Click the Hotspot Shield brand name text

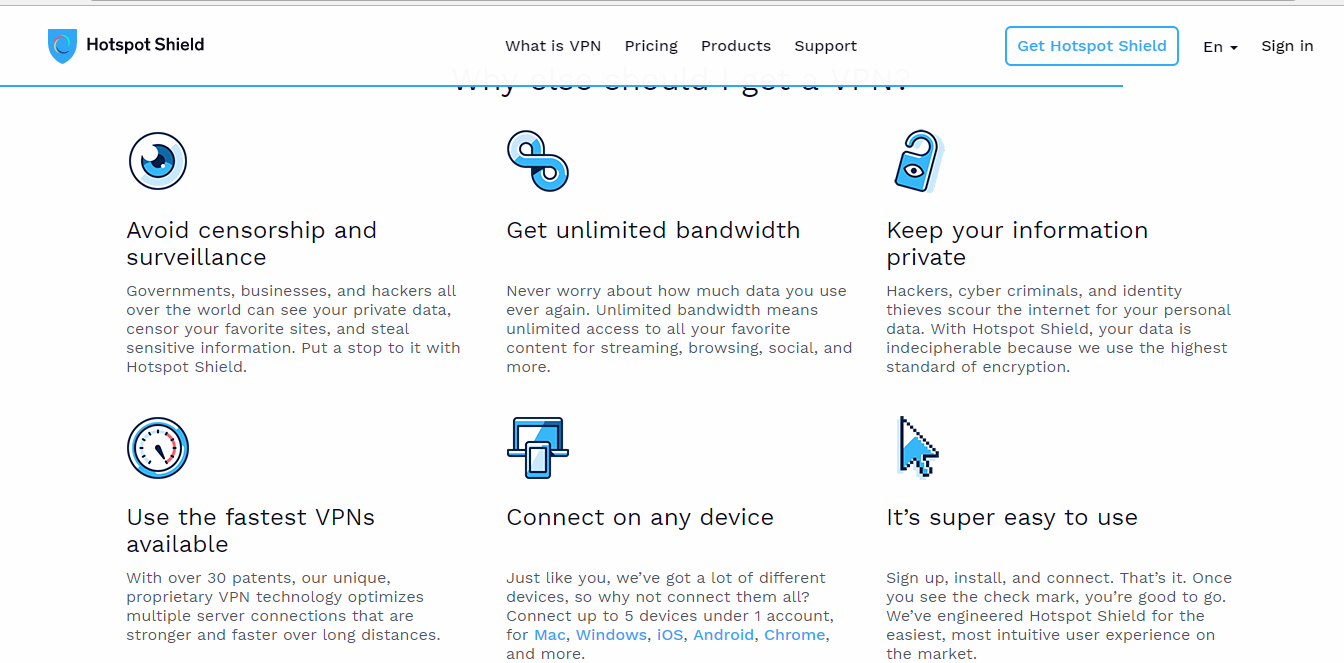(x=145, y=45)
